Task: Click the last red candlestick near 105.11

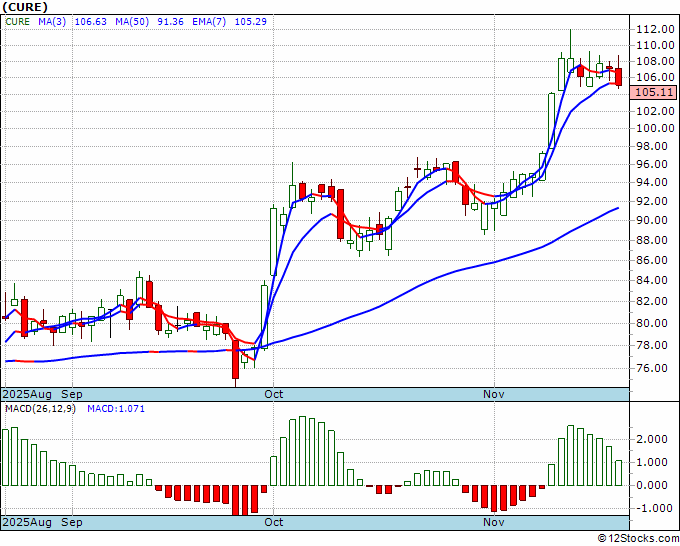Action: (x=618, y=77)
